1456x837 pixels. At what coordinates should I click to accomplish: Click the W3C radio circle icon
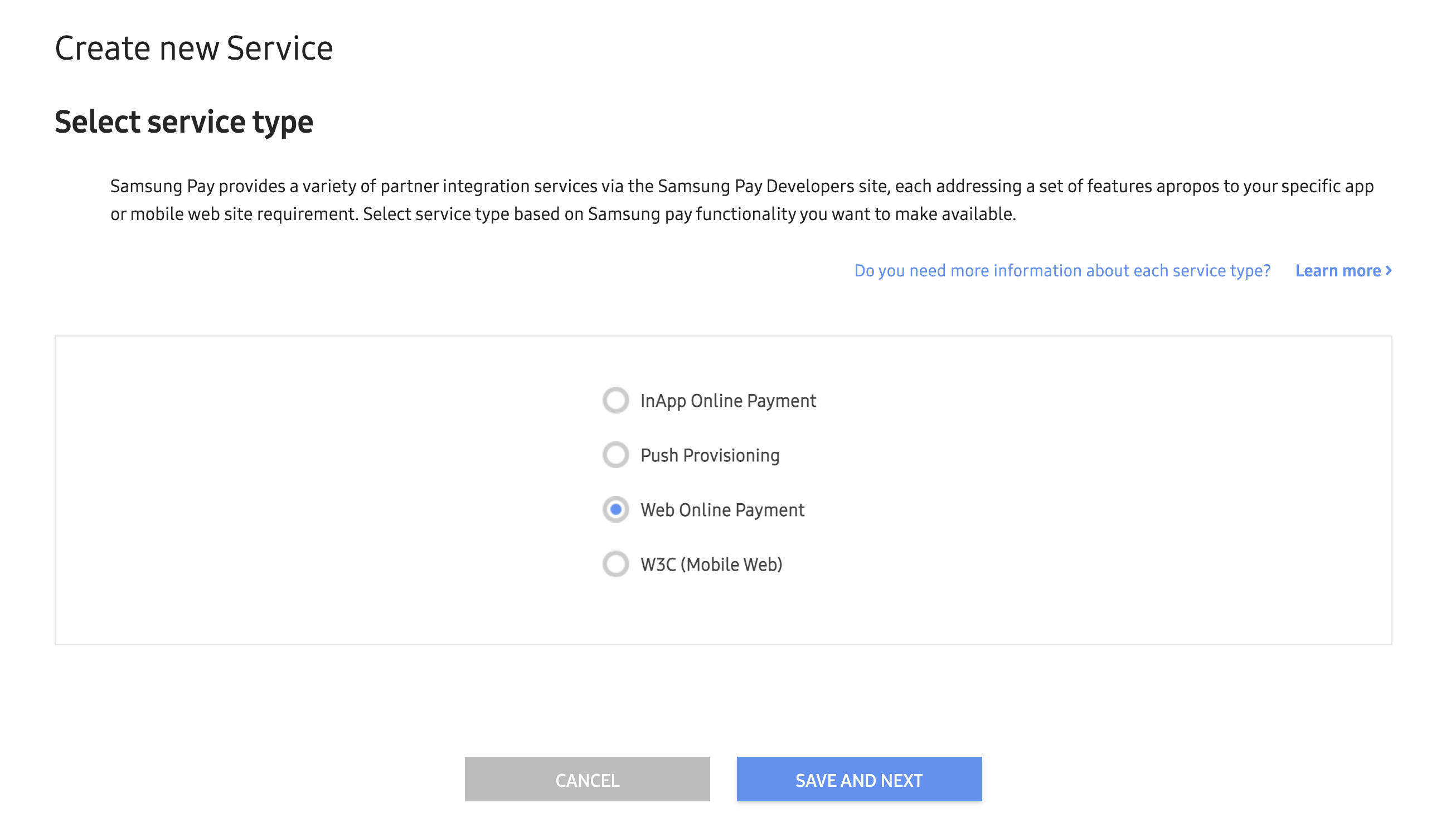coord(616,564)
